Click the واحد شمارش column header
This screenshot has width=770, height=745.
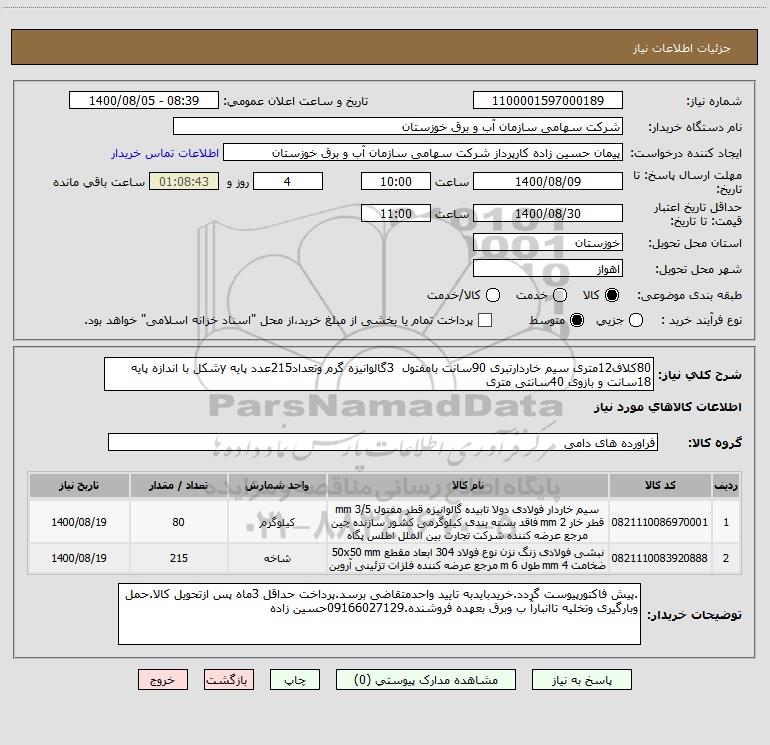click(277, 486)
